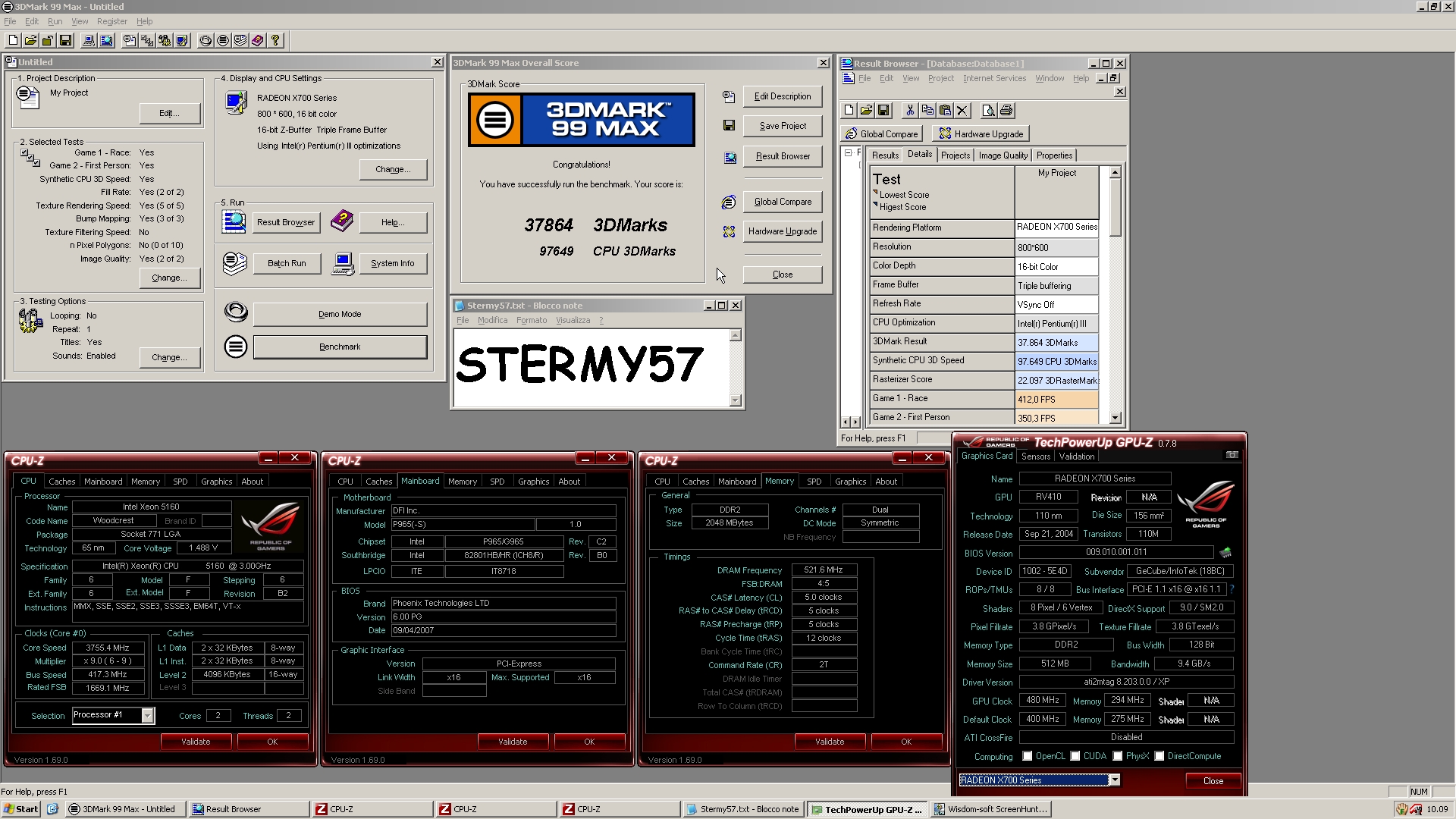
Task: Open the SPD tab in the Memory CPU-Z window
Action: tap(814, 482)
